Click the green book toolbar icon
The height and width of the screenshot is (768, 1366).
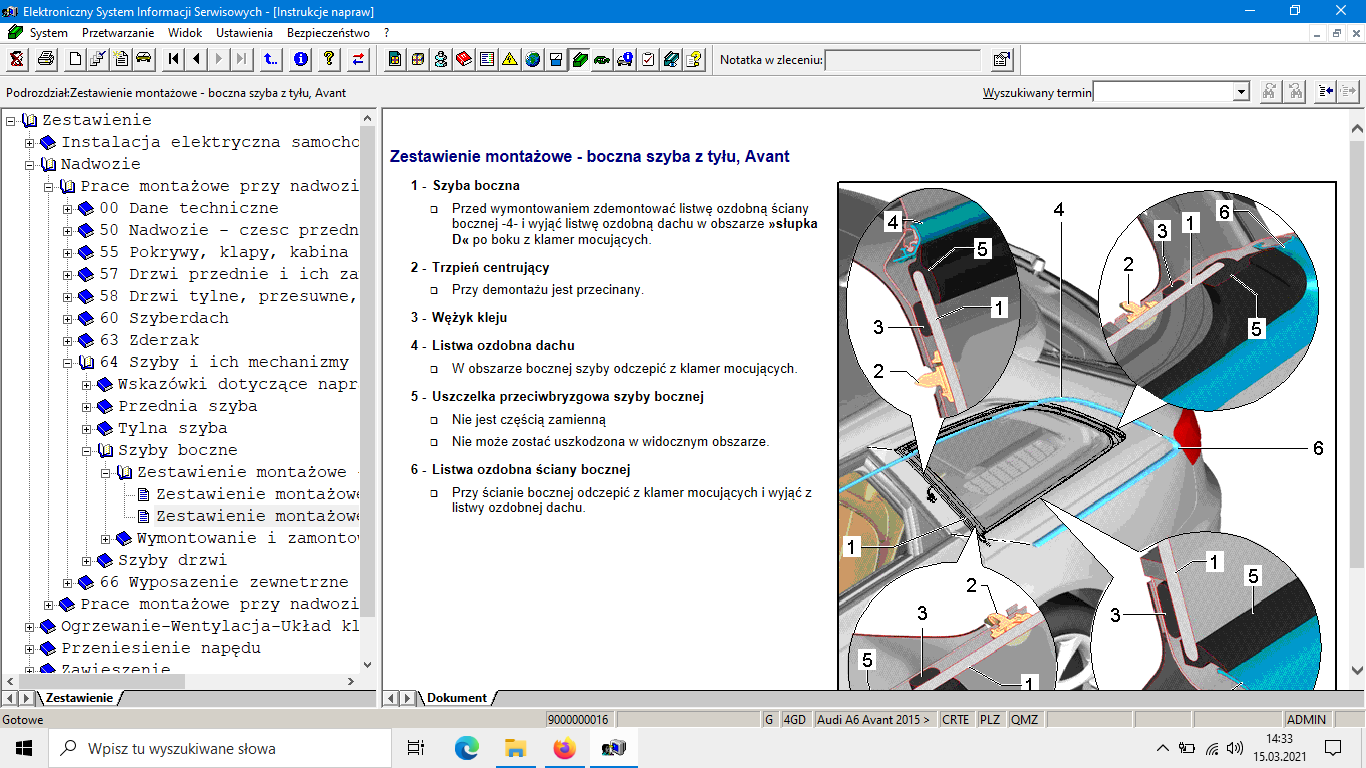coord(579,59)
